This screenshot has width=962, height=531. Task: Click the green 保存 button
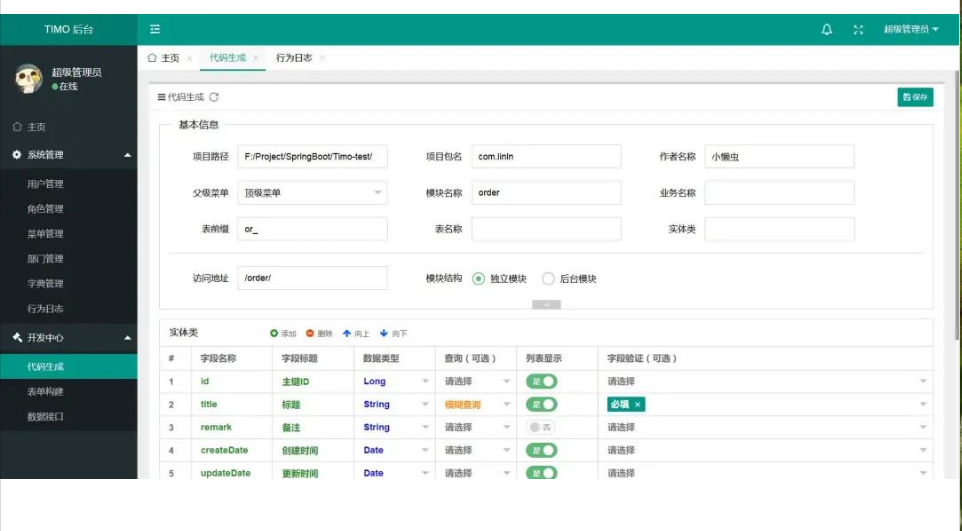pos(915,97)
